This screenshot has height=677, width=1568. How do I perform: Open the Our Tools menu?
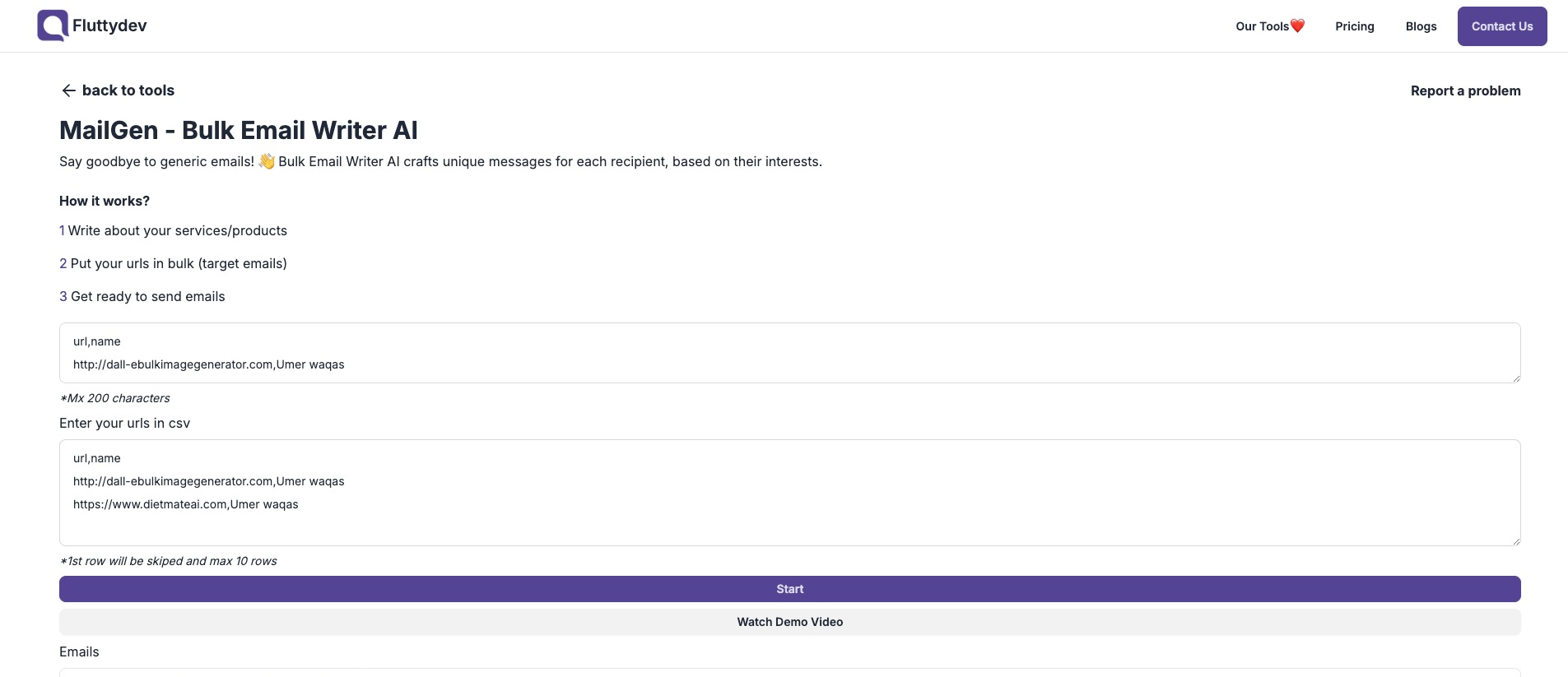[1270, 26]
